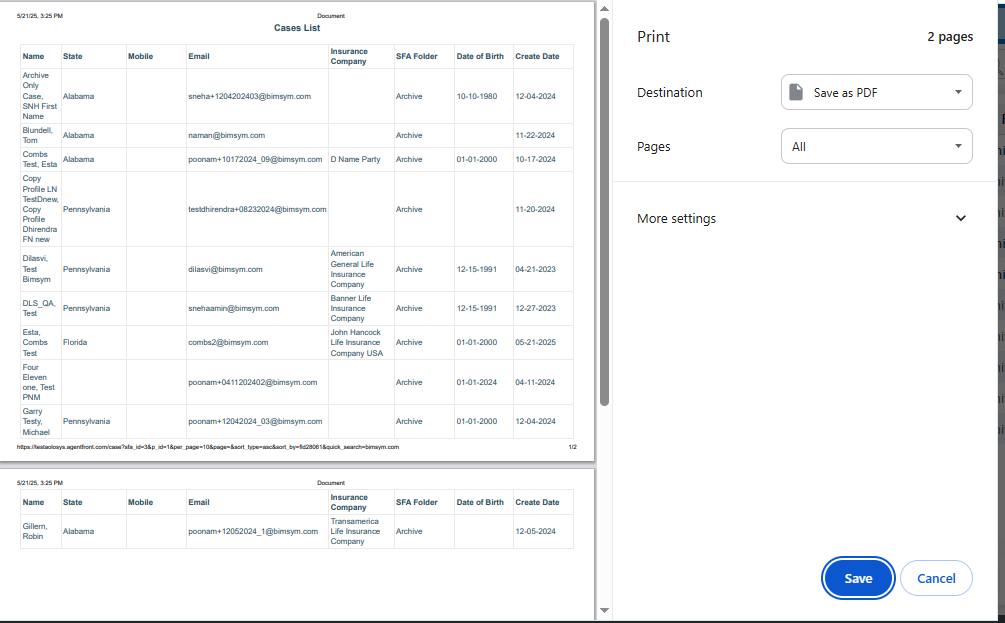Open the Pages dropdown set to All
This screenshot has height=623, width=1005.
tap(876, 146)
